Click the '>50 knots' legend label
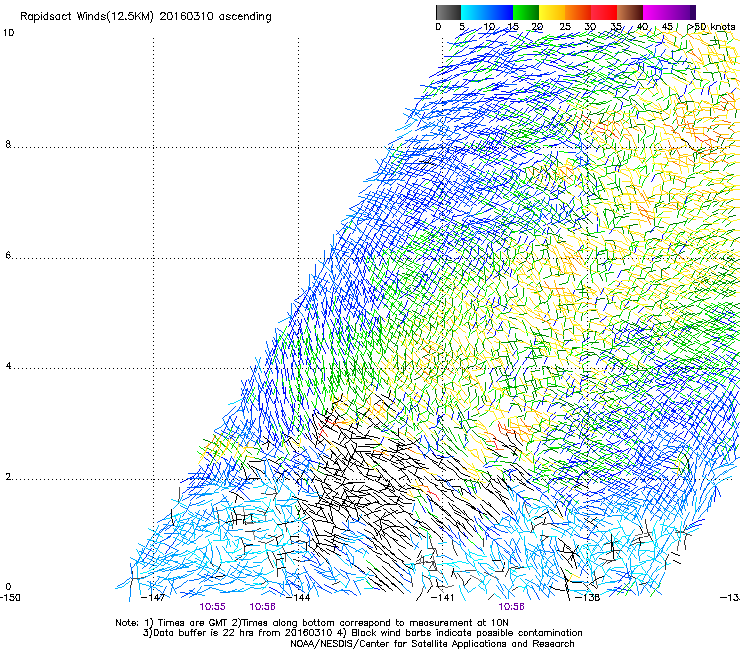Viewport: 740px width, 650px height. point(711,27)
